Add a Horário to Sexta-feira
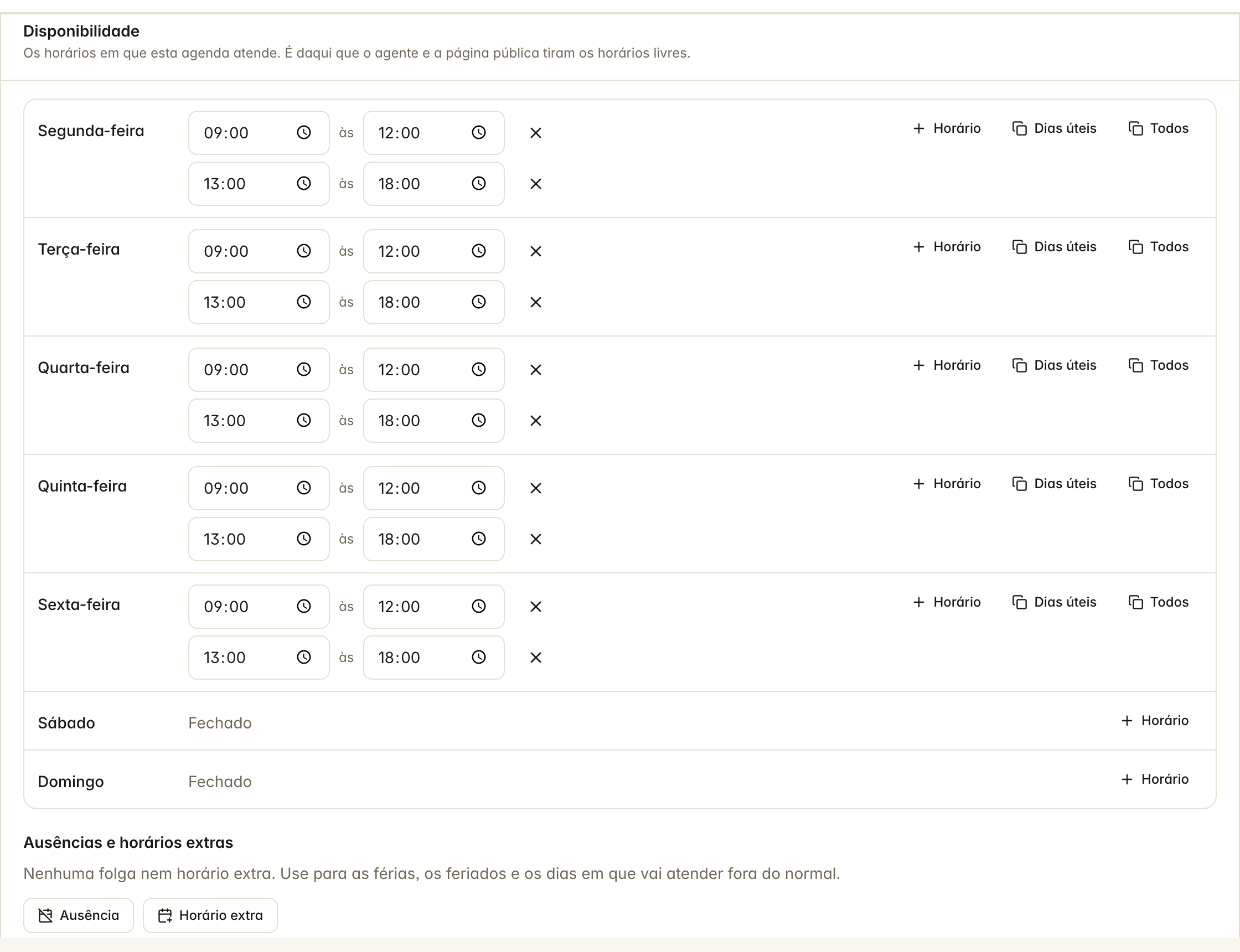Screen dimensions: 1240x952 [947, 602]
